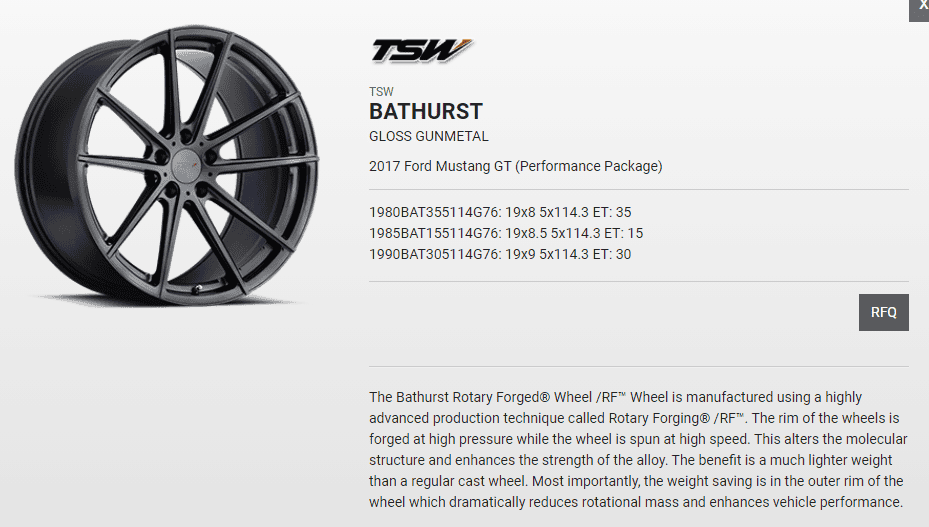Click the RFQ button
Image resolution: width=929 pixels, height=527 pixels.
point(883,312)
